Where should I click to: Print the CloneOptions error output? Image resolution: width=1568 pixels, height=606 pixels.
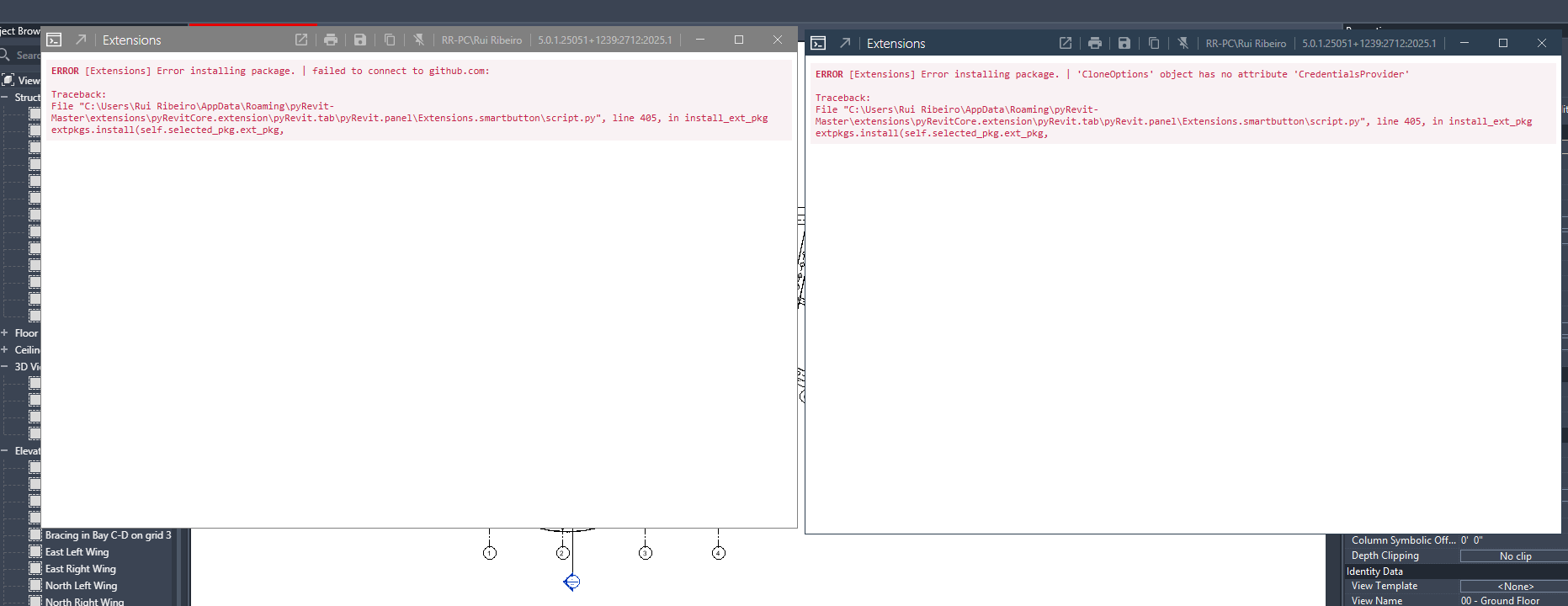1095,43
